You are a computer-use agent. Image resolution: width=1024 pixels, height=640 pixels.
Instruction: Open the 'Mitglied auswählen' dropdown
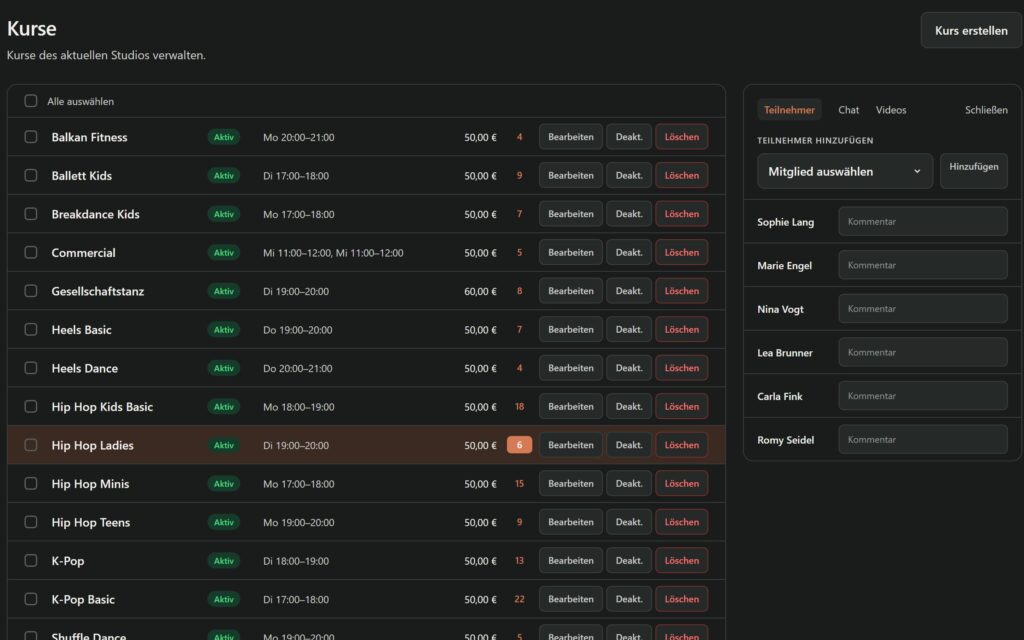click(x=844, y=171)
